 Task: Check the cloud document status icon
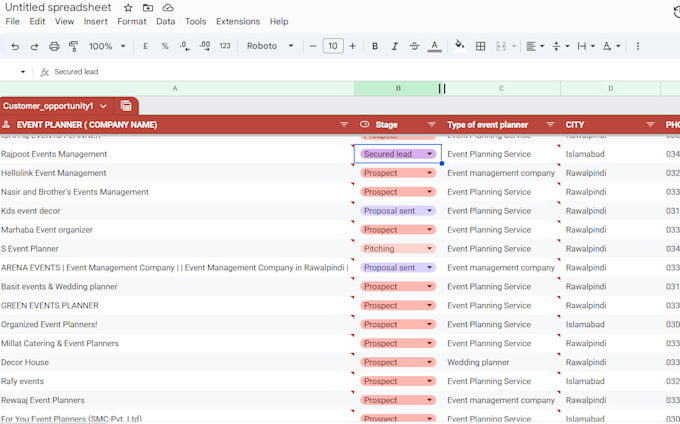click(168, 8)
